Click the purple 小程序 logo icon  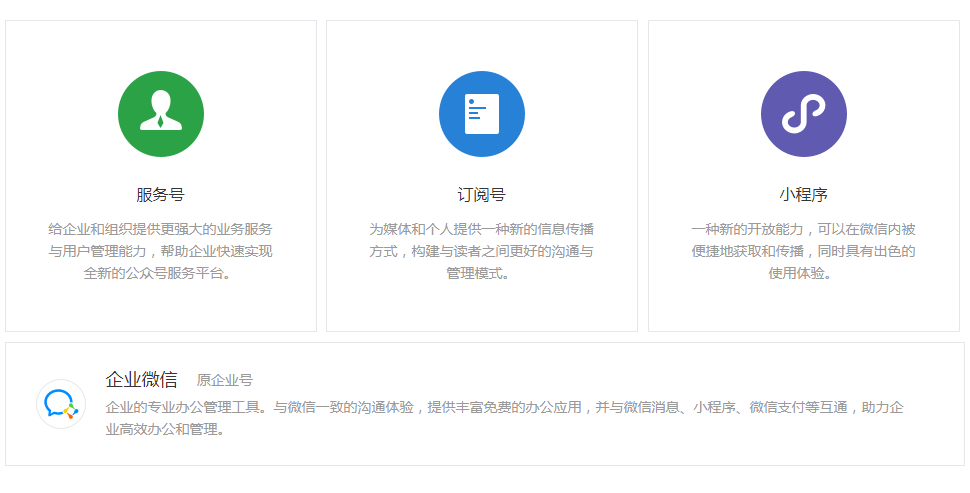coord(803,114)
